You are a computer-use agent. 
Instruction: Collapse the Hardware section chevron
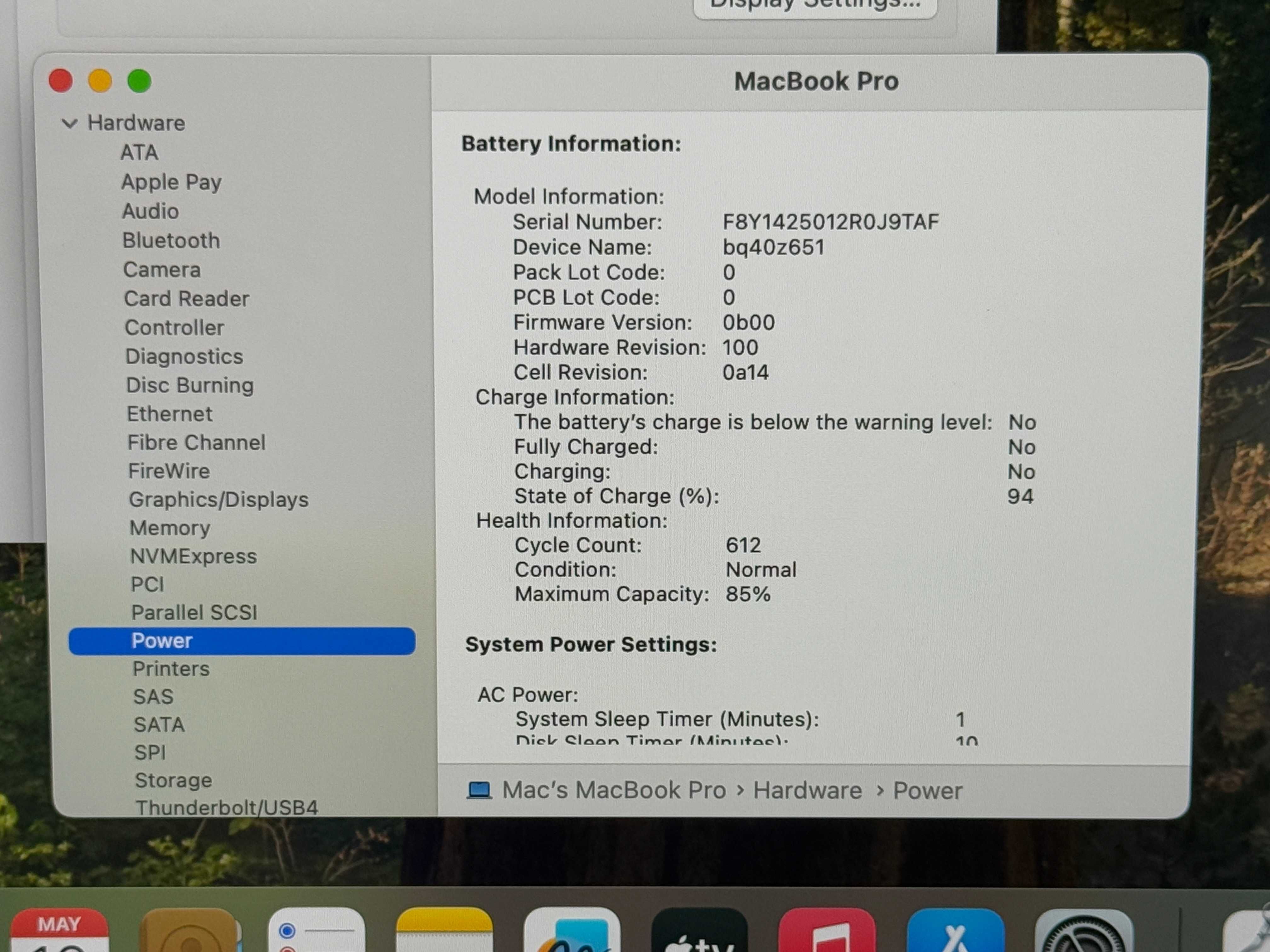tap(70, 123)
